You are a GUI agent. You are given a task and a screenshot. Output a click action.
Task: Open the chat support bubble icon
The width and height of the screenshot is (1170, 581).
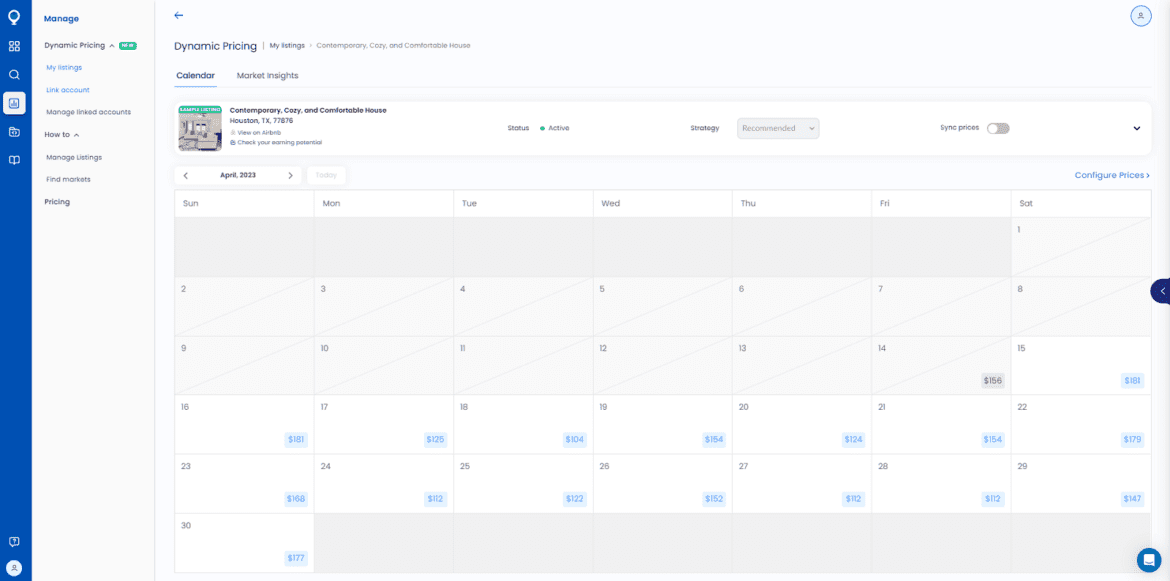1148,559
